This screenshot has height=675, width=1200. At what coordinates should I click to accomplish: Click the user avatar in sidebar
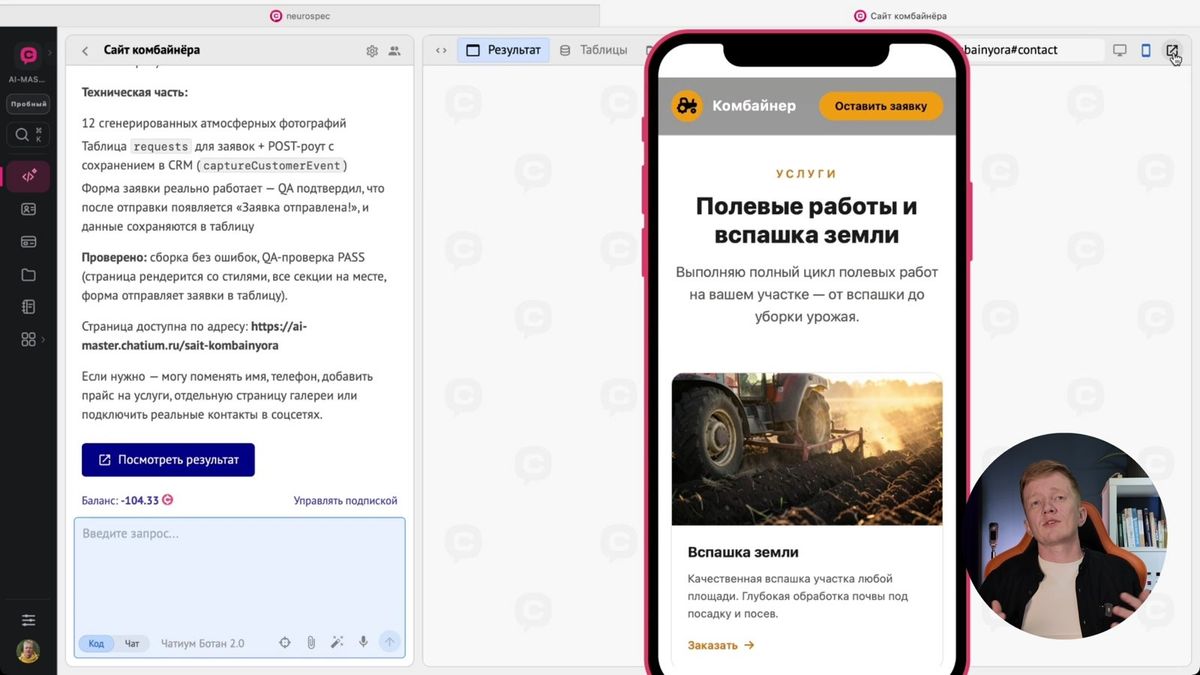tap(28, 651)
